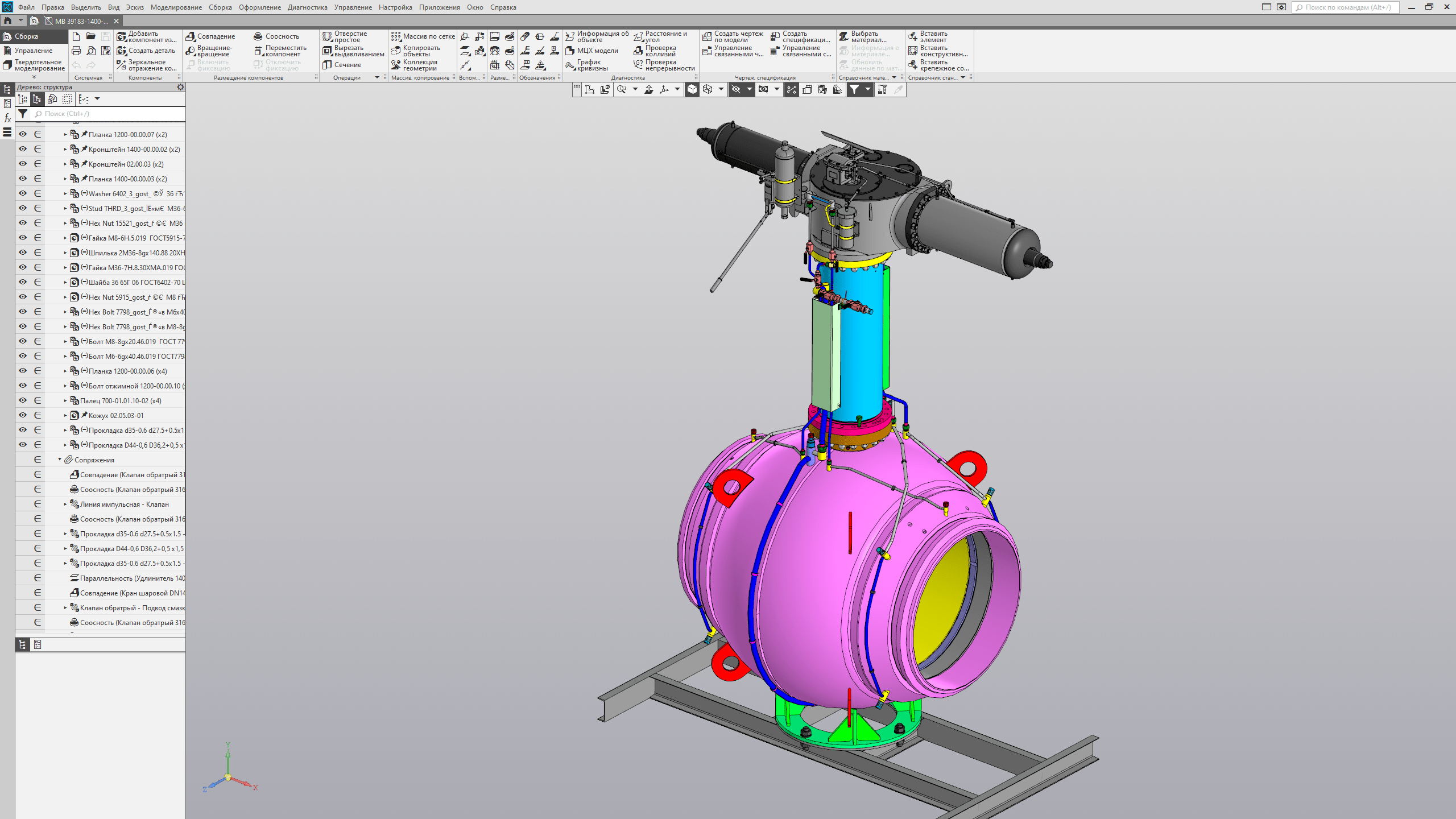Select Сборка toolbar set
Viewport: 1456px width, 819px height.
[34, 36]
